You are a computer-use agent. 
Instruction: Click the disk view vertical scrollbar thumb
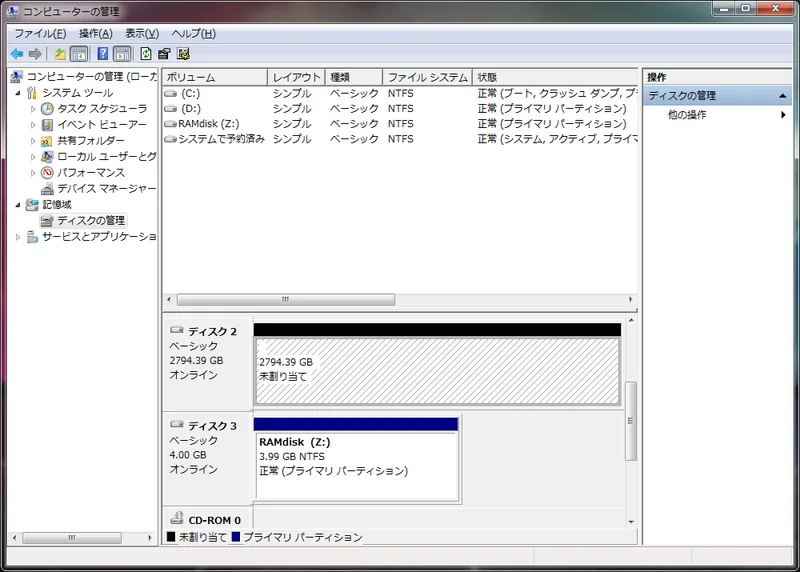[x=631, y=421]
